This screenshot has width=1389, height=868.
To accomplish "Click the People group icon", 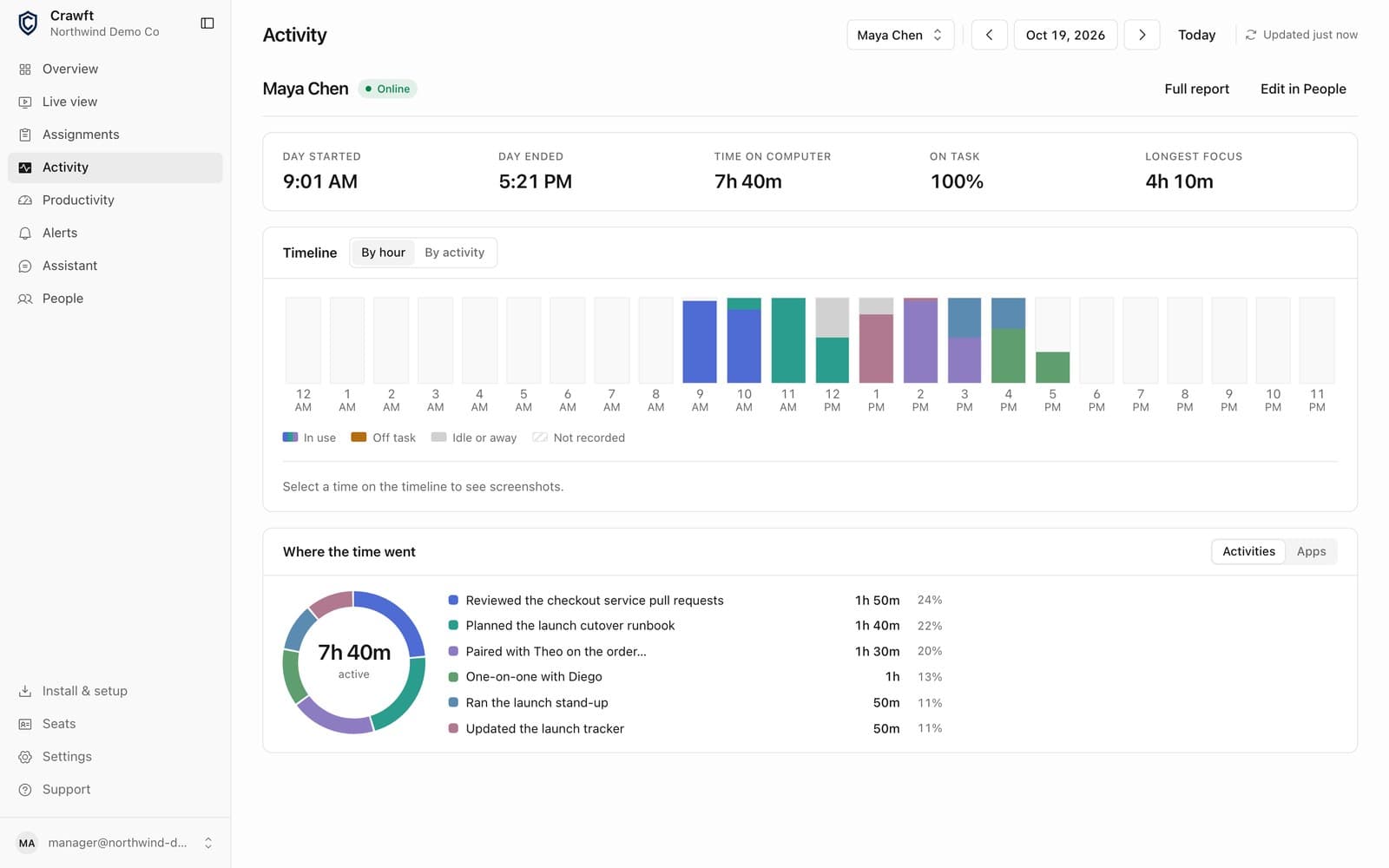I will pos(25,299).
